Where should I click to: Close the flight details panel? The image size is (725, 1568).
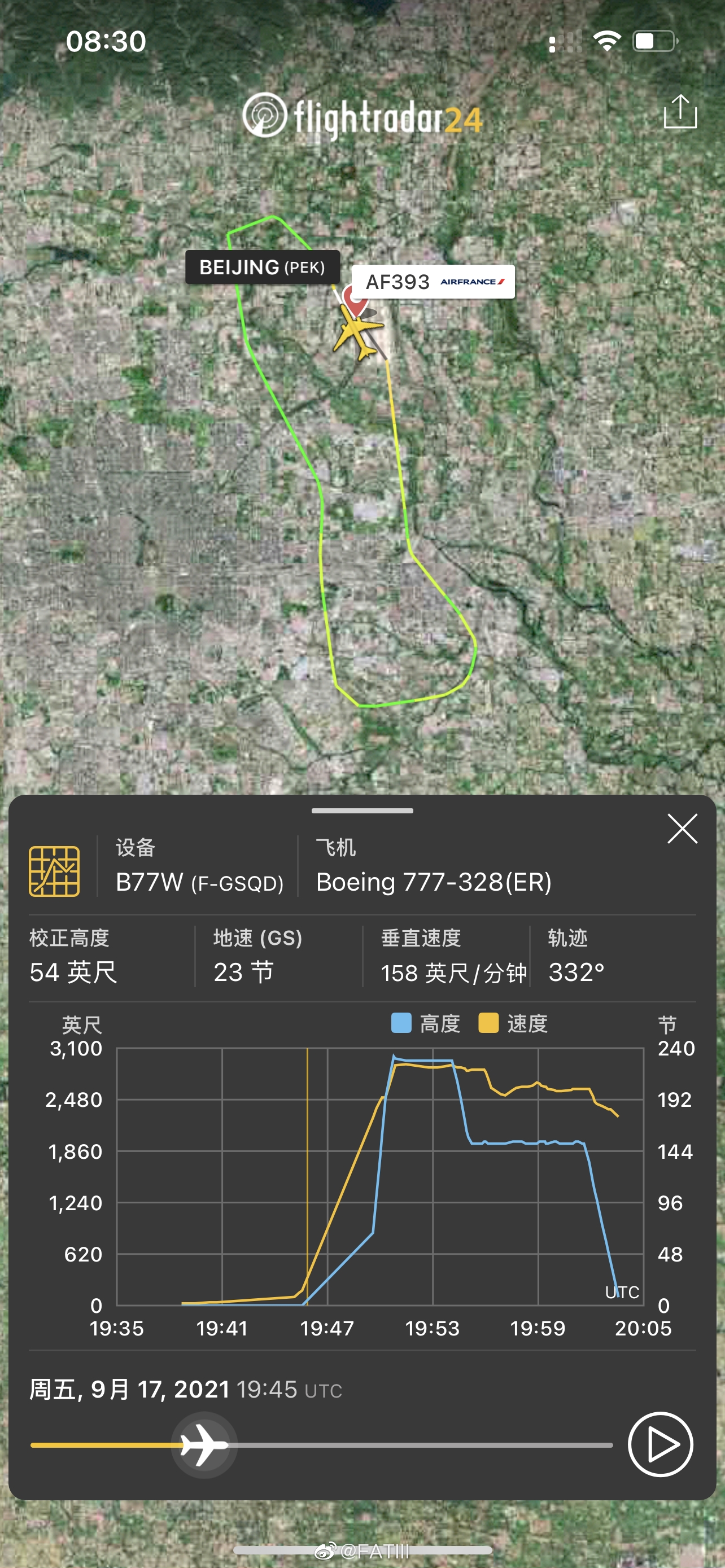tap(682, 829)
